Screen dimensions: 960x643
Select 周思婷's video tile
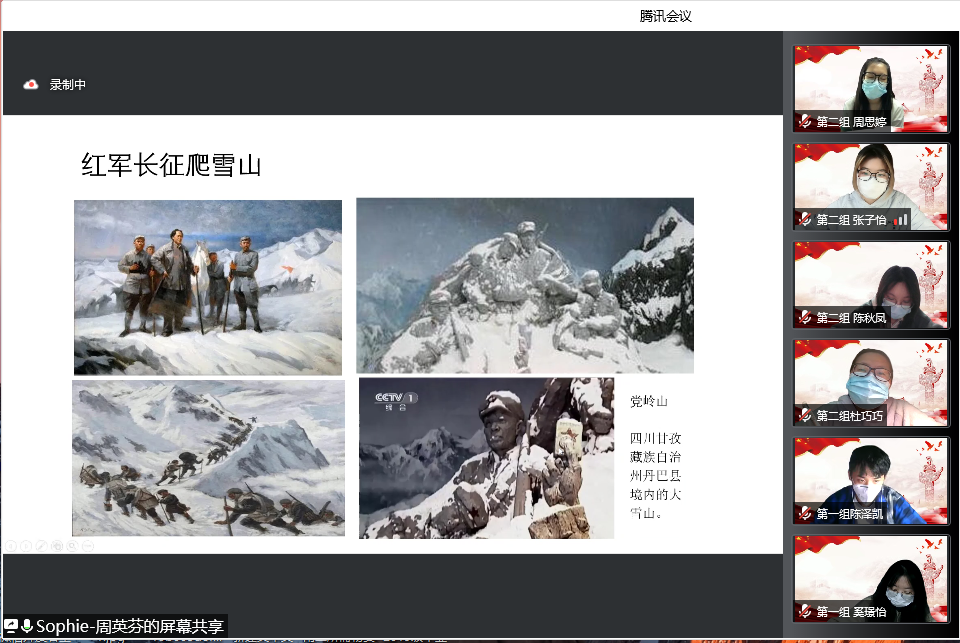[871, 89]
